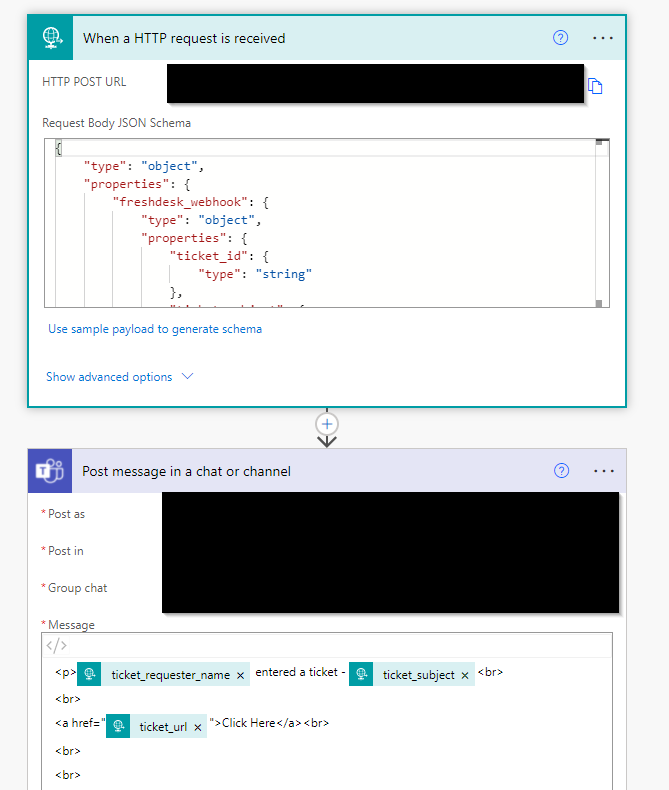Click the ticket_url dynamic content token
This screenshot has width=669, height=790.
(x=156, y=727)
